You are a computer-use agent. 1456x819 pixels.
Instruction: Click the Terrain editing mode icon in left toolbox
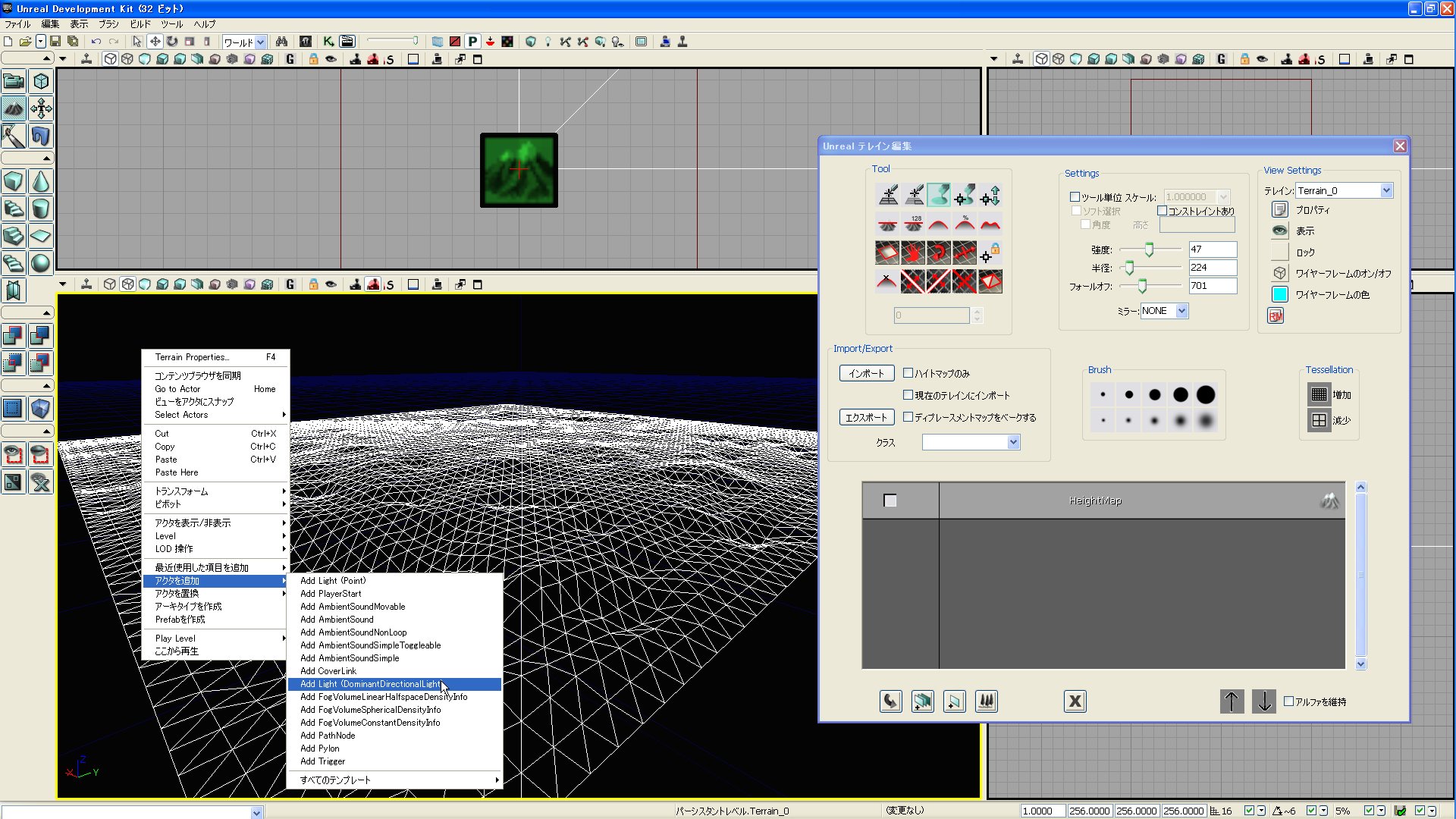[x=13, y=108]
